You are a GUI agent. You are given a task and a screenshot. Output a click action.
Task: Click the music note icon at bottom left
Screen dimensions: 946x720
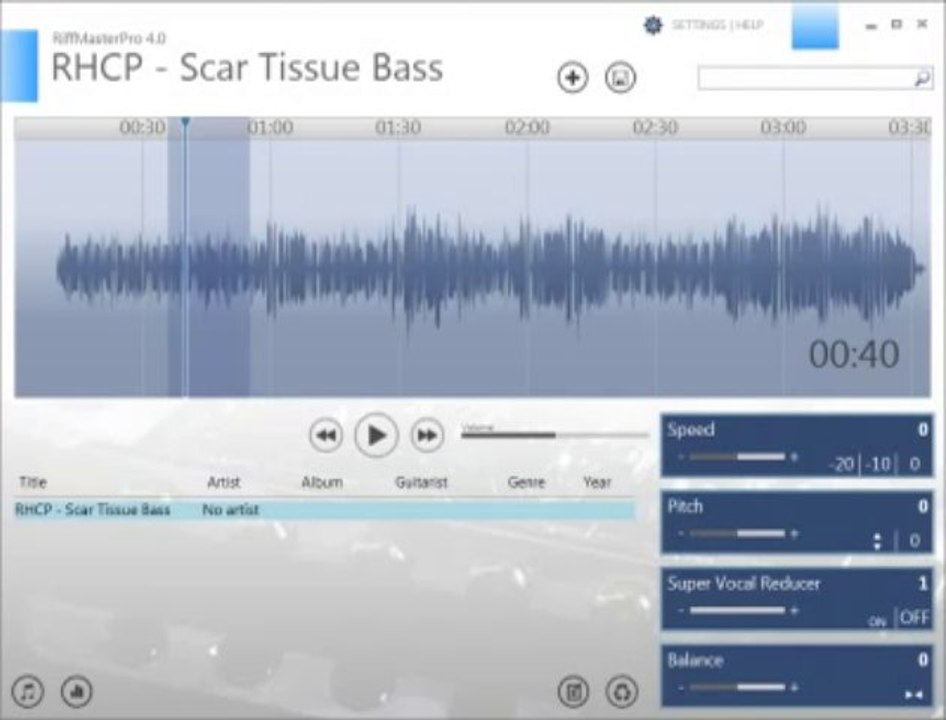(x=28, y=691)
